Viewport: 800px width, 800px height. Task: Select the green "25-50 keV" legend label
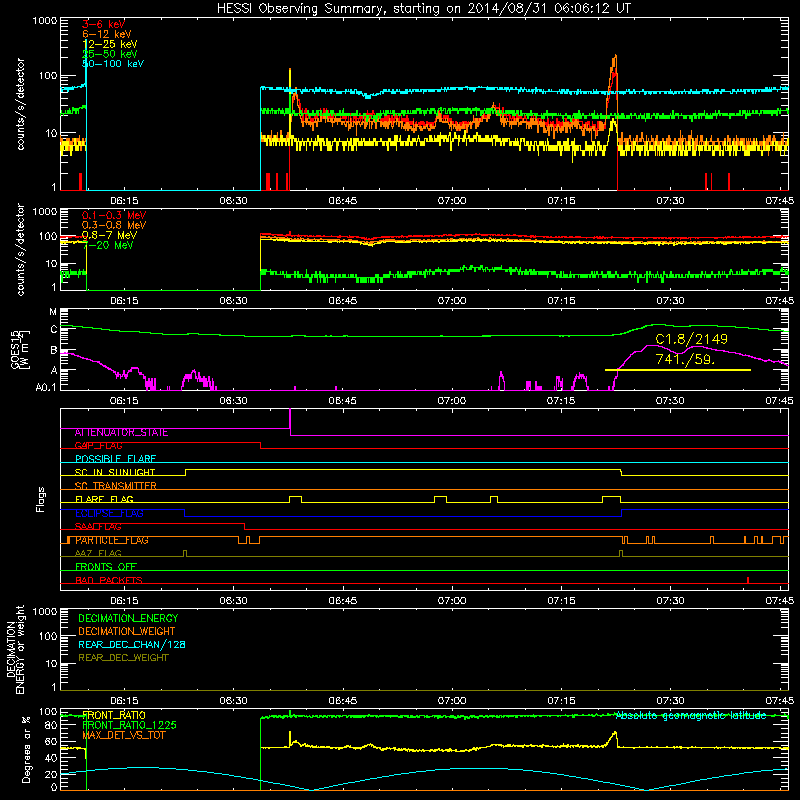(109, 54)
